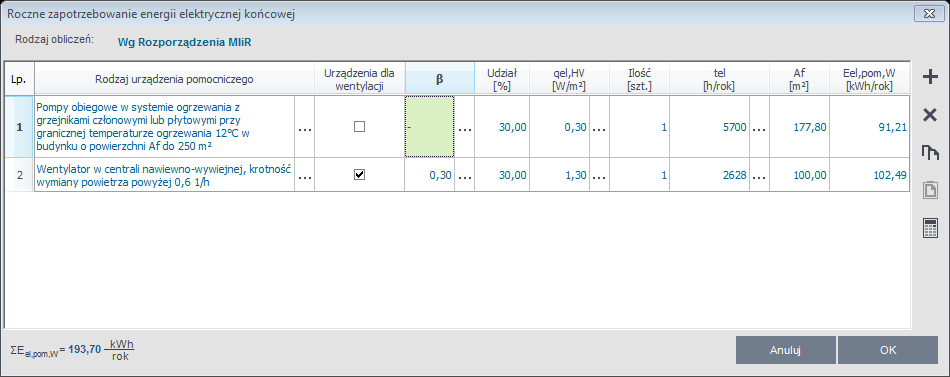The width and height of the screenshot is (950, 377).
Task: Click the 'Wentylator w centrali nawiewno-wywiewnej' description cell
Action: (x=164, y=175)
